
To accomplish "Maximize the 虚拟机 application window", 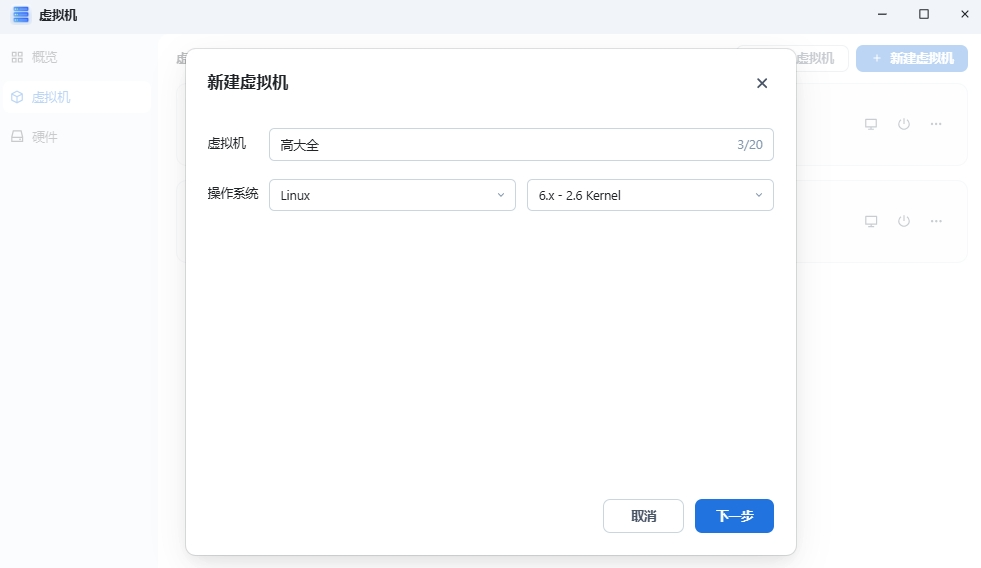I will tap(924, 14).
